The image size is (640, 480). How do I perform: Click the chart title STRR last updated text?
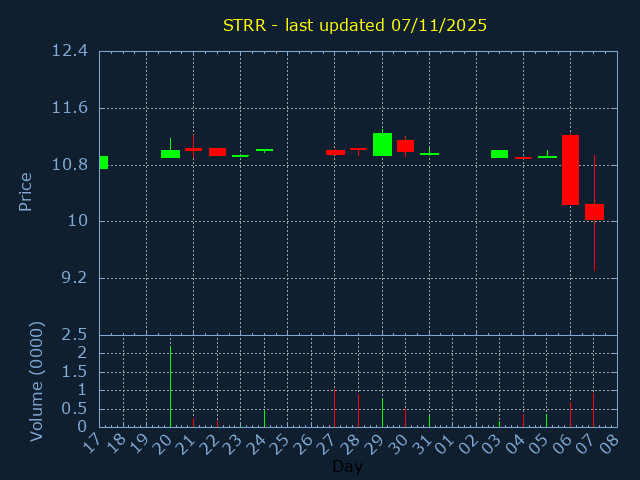(355, 25)
